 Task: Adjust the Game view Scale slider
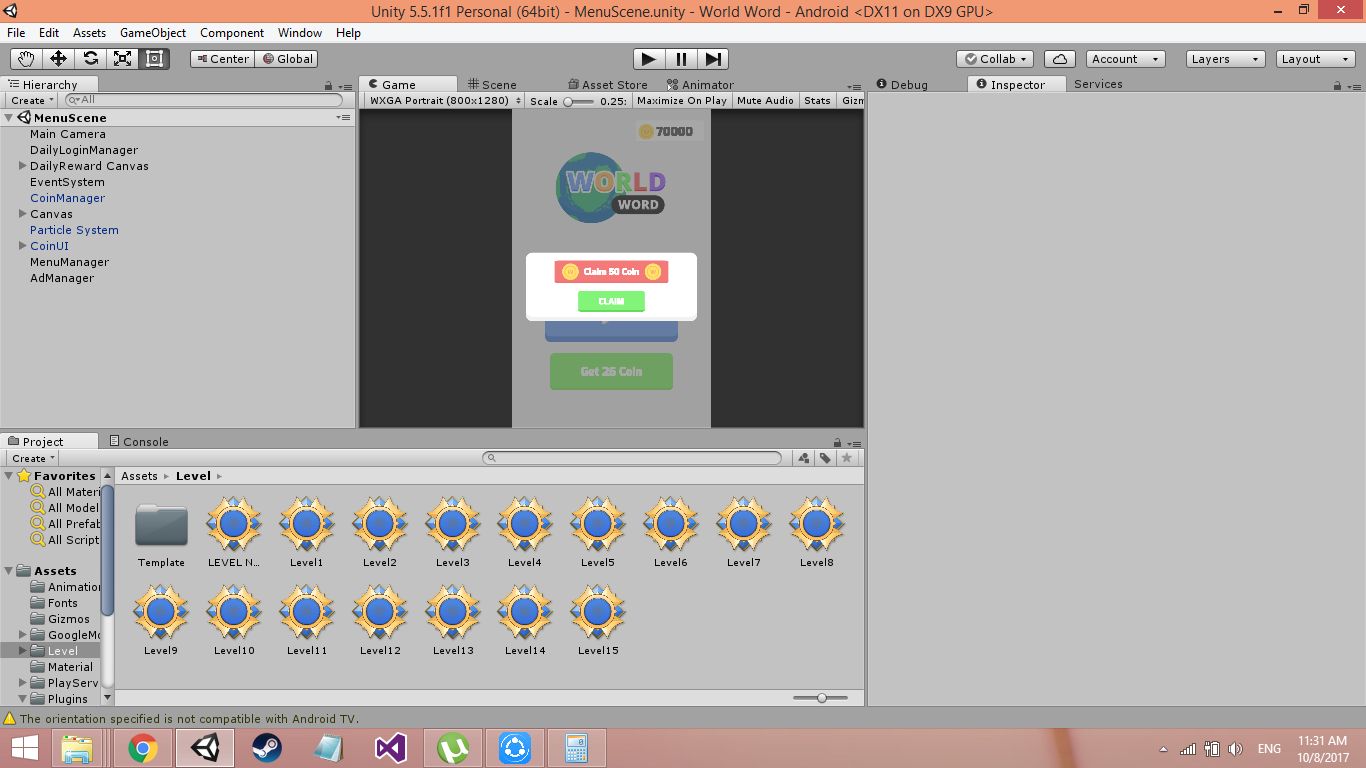pyautogui.click(x=569, y=101)
